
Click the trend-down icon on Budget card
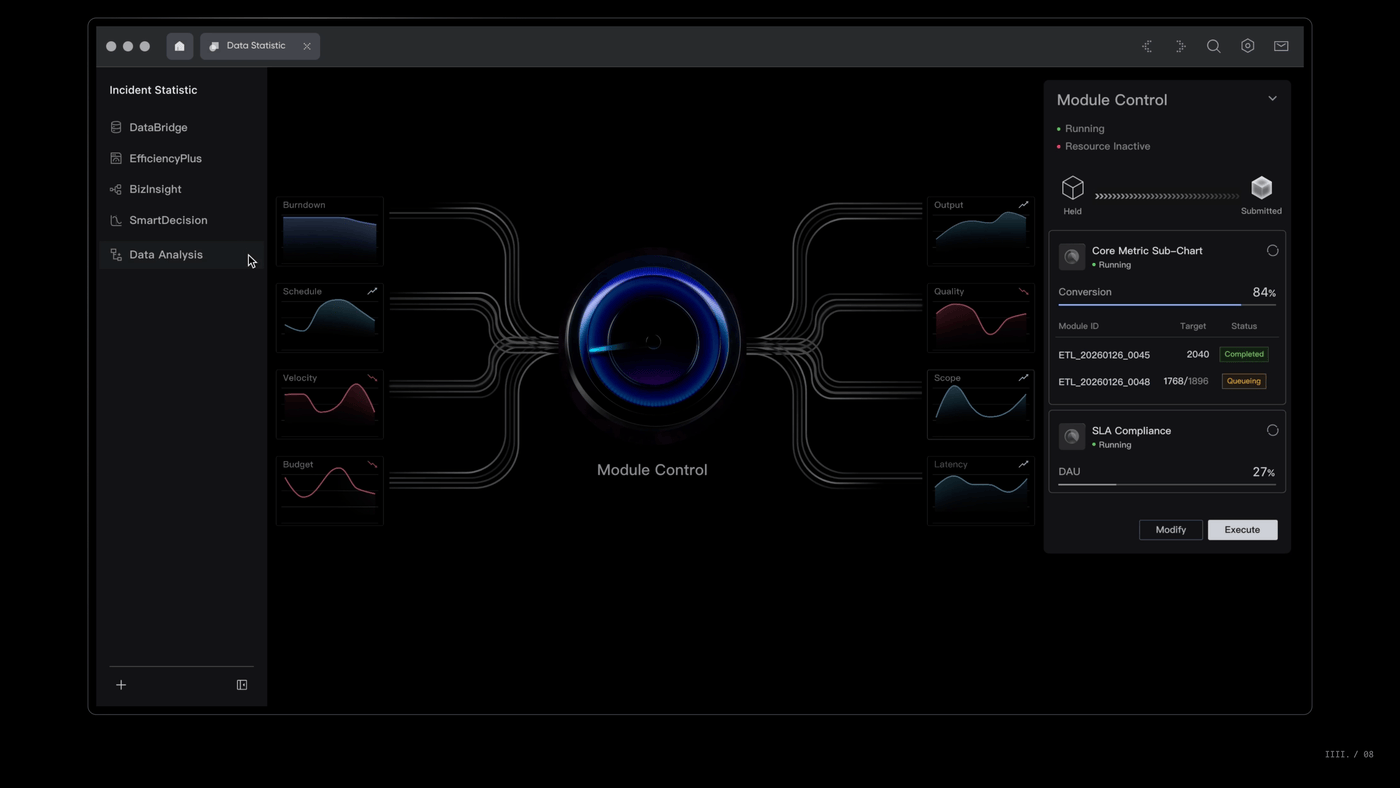coord(372,464)
